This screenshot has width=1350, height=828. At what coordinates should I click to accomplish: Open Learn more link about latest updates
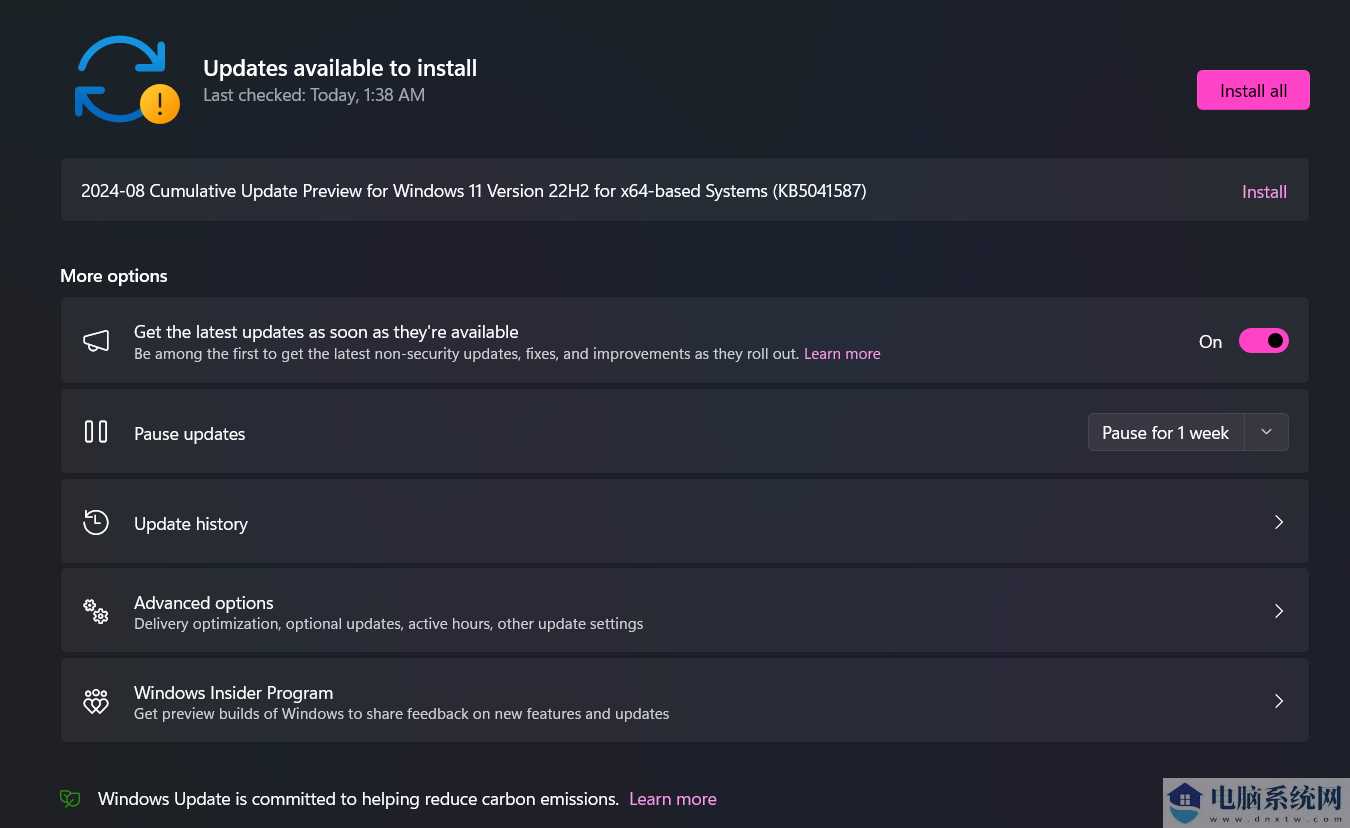tap(842, 354)
